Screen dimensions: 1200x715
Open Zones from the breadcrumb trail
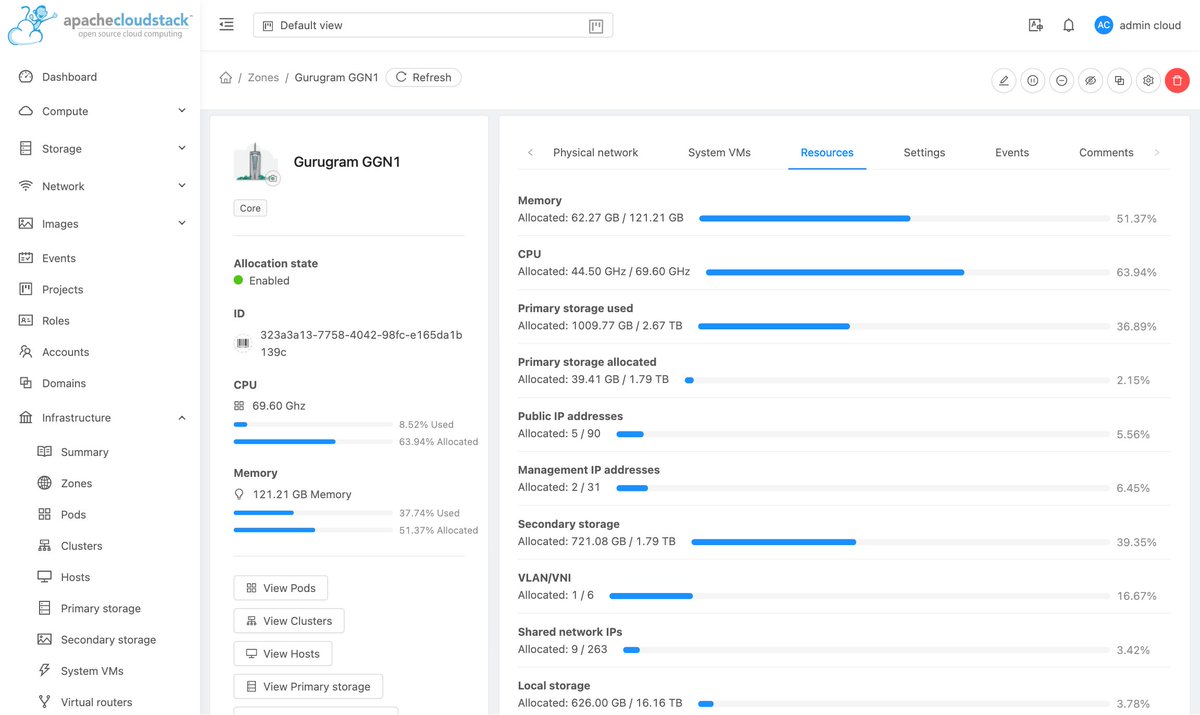(263, 77)
